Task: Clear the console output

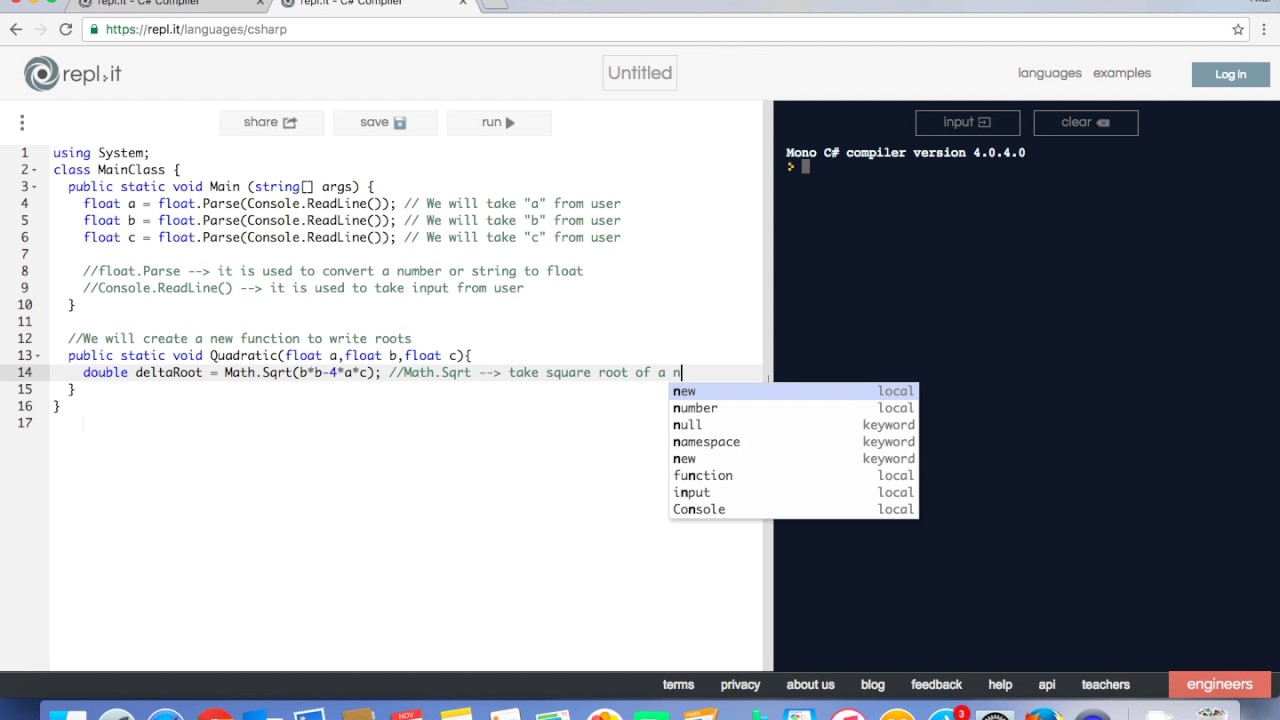Action: (x=1085, y=122)
